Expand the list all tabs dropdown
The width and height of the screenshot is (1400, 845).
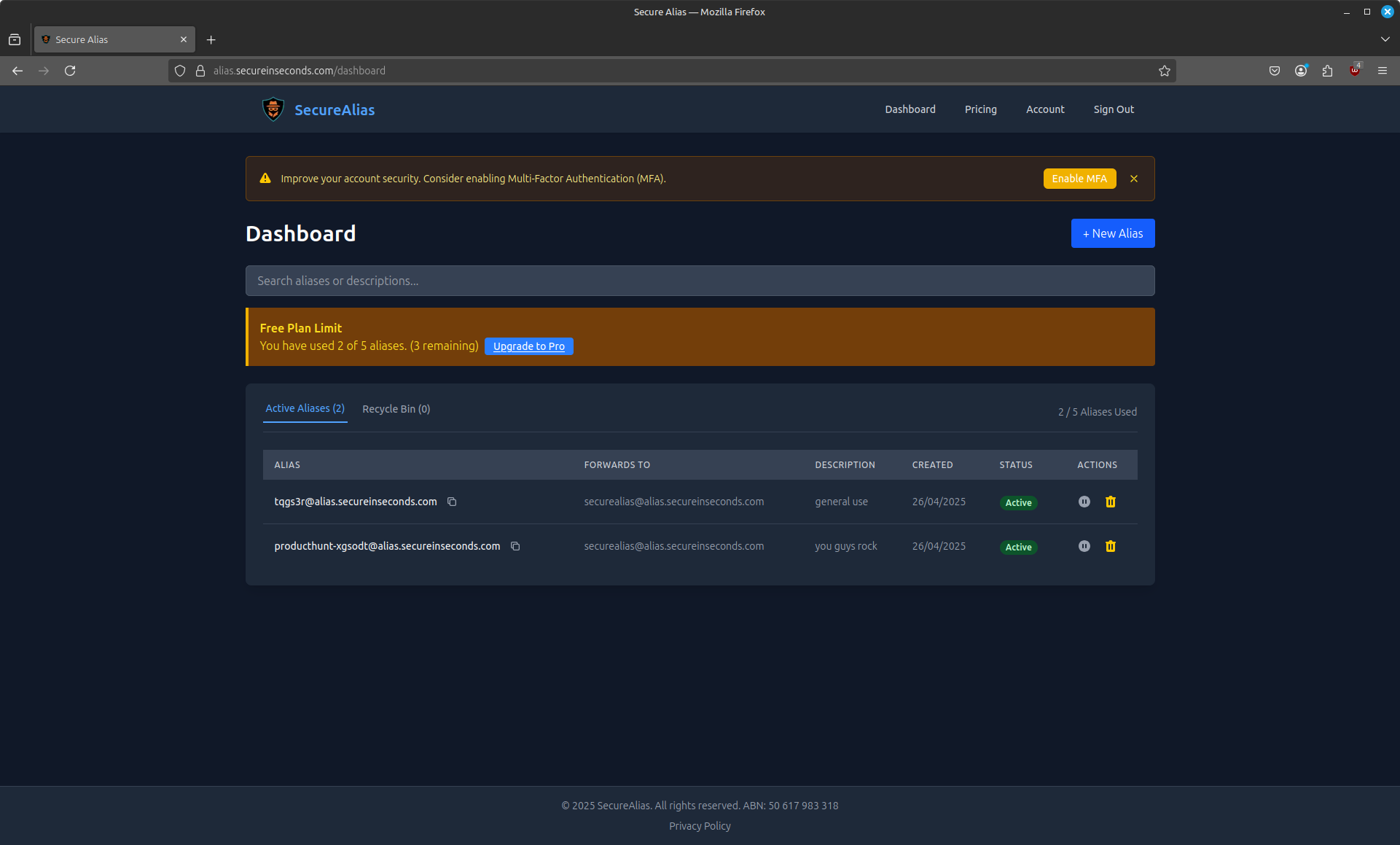click(1385, 39)
